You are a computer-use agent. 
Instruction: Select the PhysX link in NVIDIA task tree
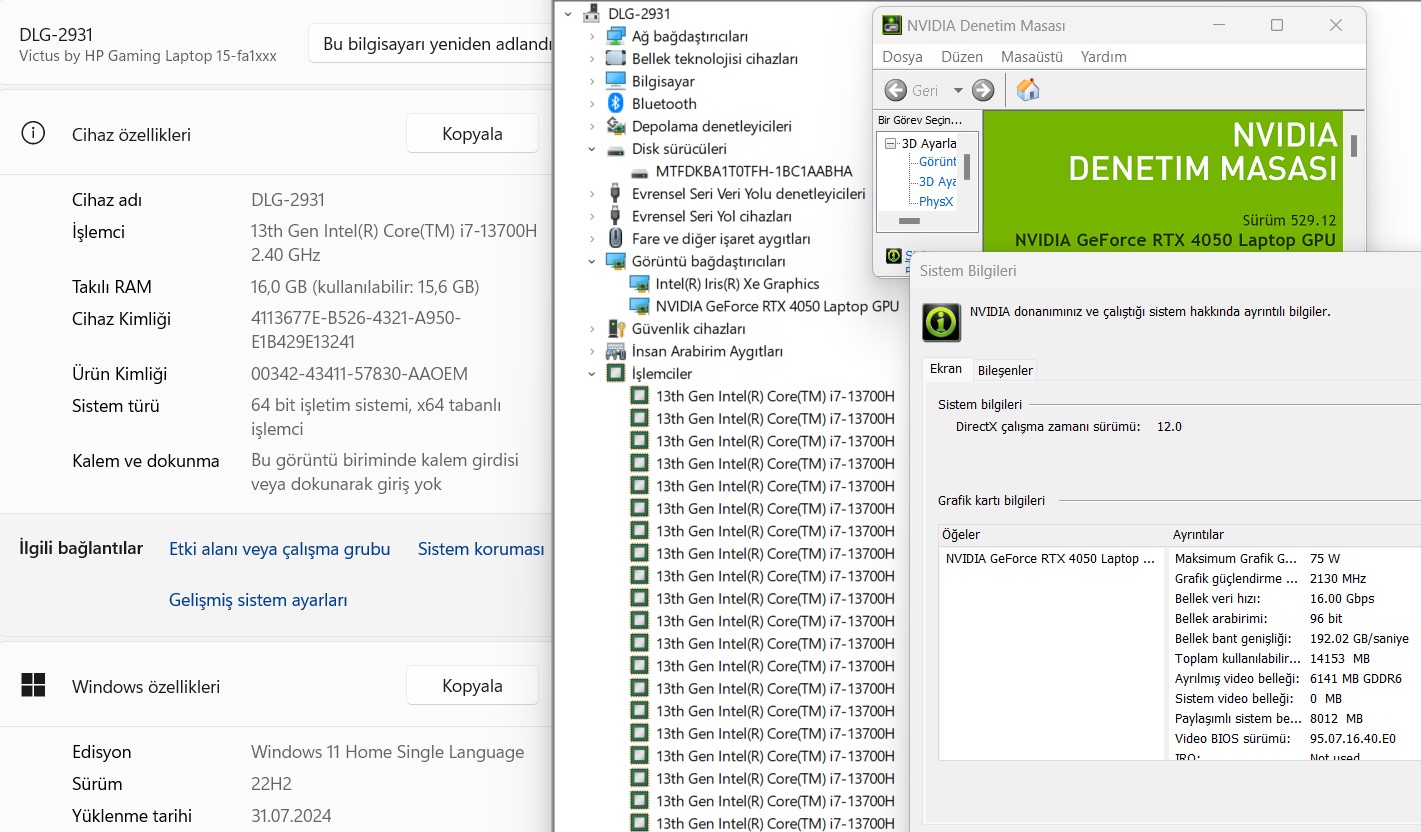936,201
